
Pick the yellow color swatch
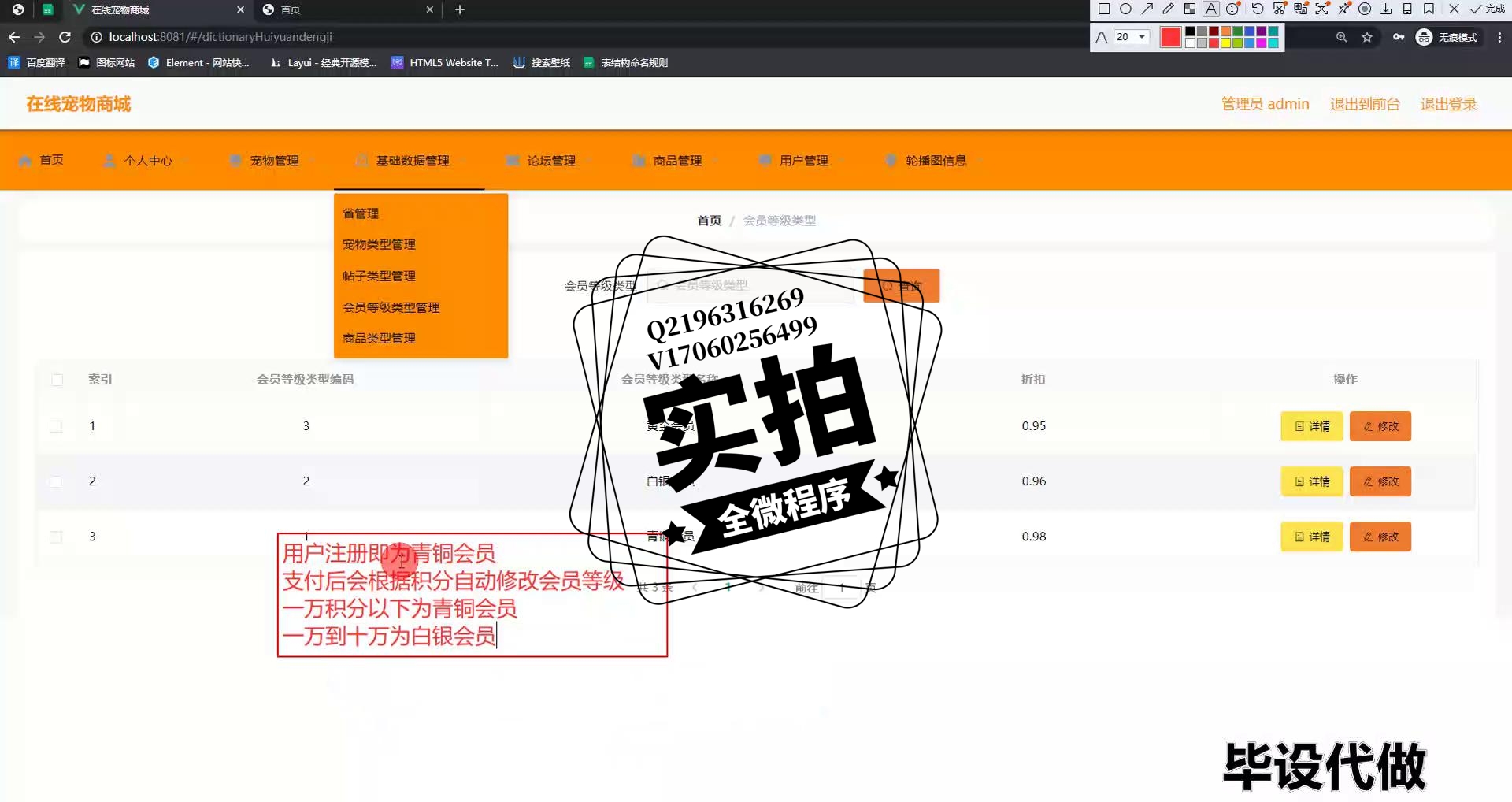[1225, 43]
